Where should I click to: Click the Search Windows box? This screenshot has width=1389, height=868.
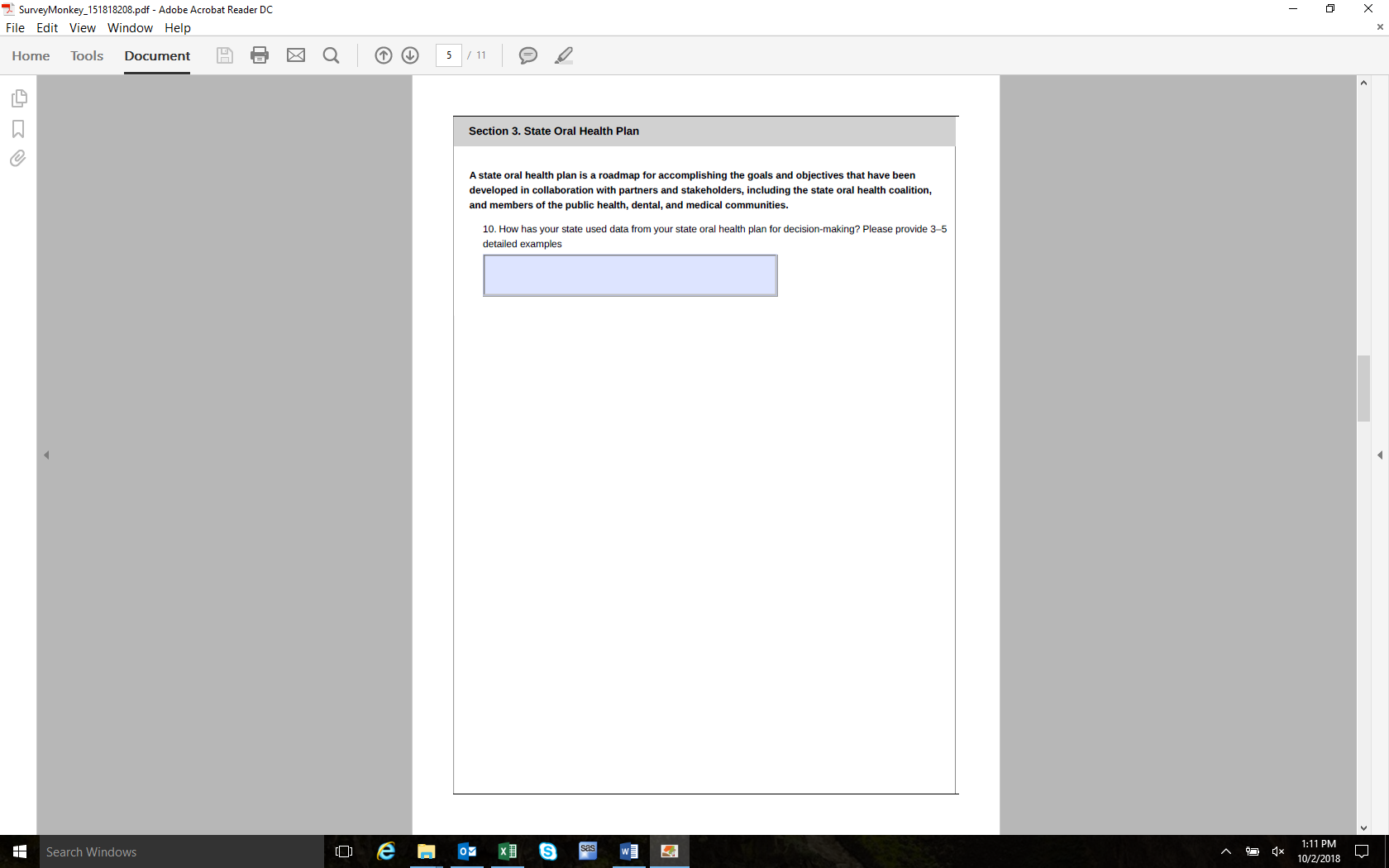[x=182, y=851]
